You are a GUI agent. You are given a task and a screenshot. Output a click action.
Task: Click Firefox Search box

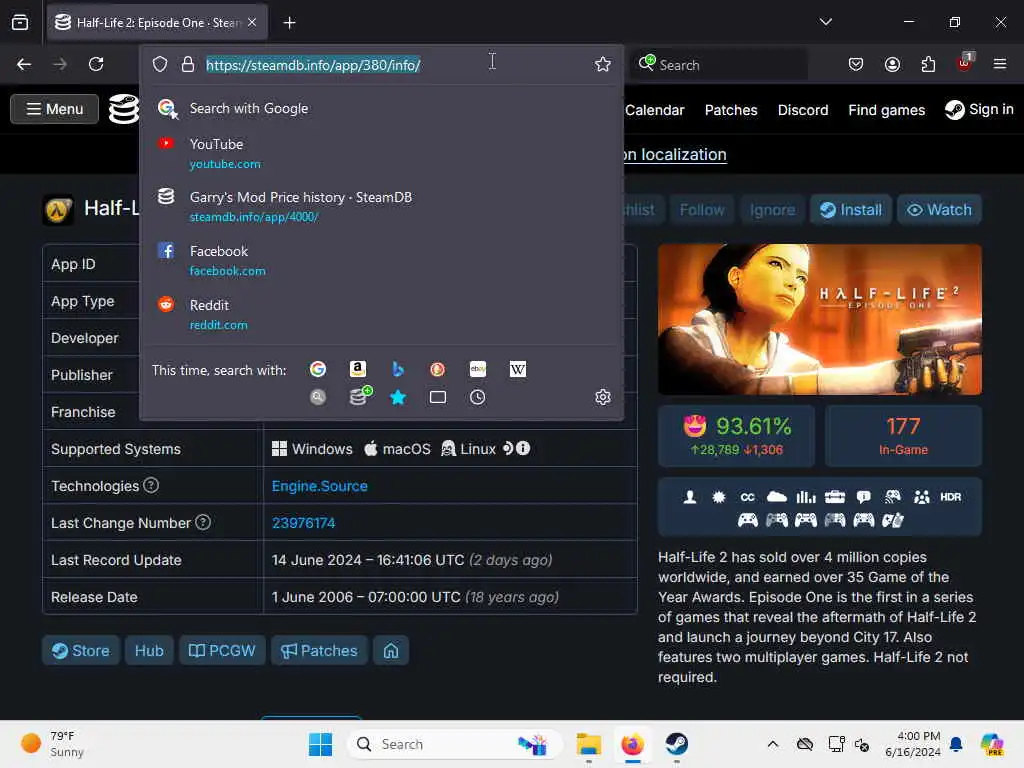click(x=718, y=65)
